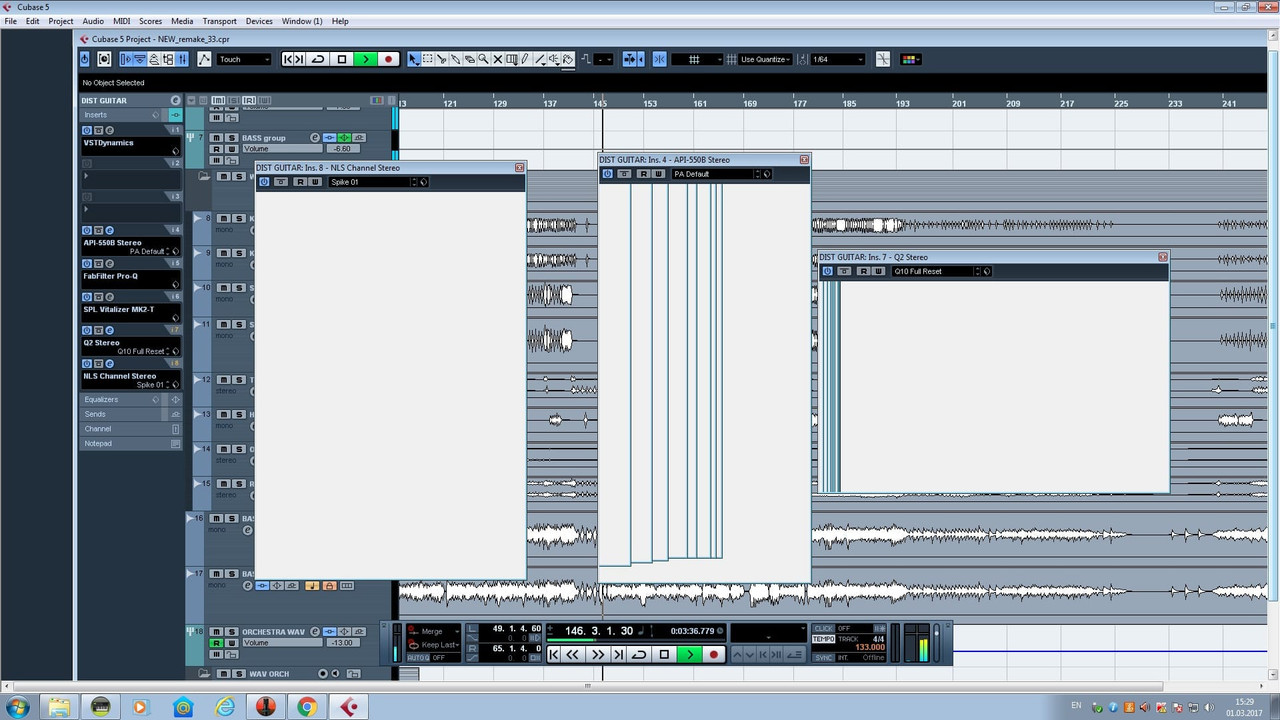Toggle Show Inspector button
This screenshot has width=1280, height=720.
pyautogui.click(x=126, y=59)
